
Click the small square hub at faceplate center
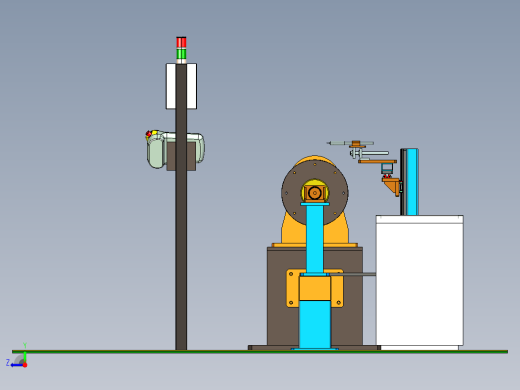coord(315,193)
